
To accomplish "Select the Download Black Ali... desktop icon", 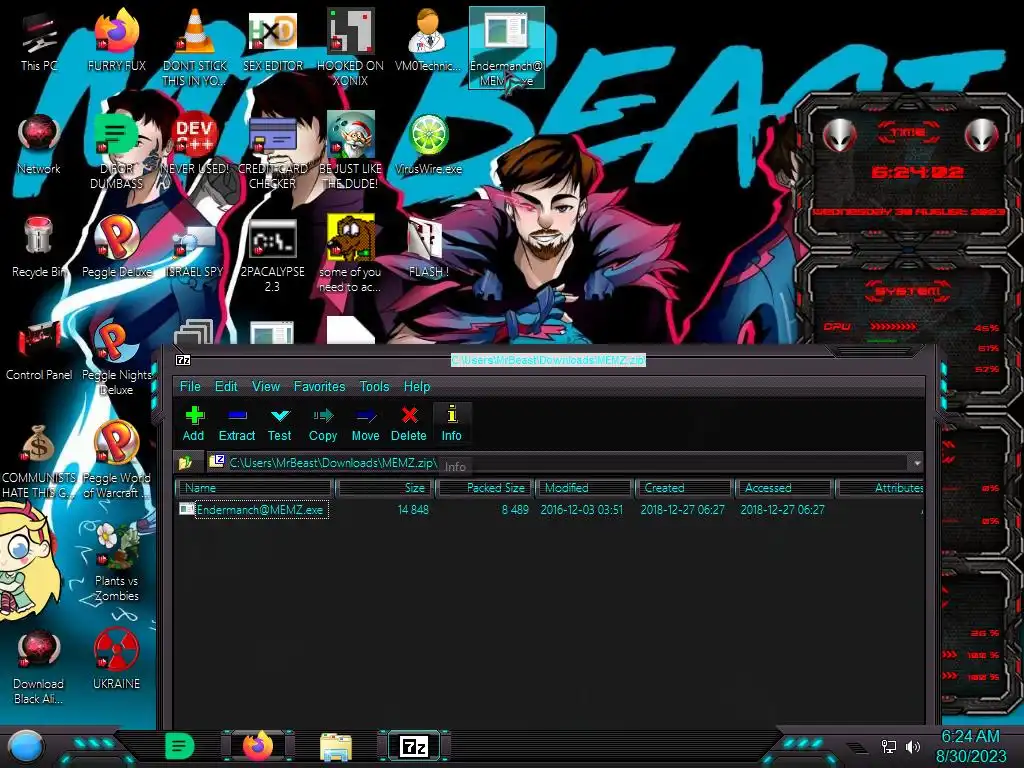I will pyautogui.click(x=39, y=666).
